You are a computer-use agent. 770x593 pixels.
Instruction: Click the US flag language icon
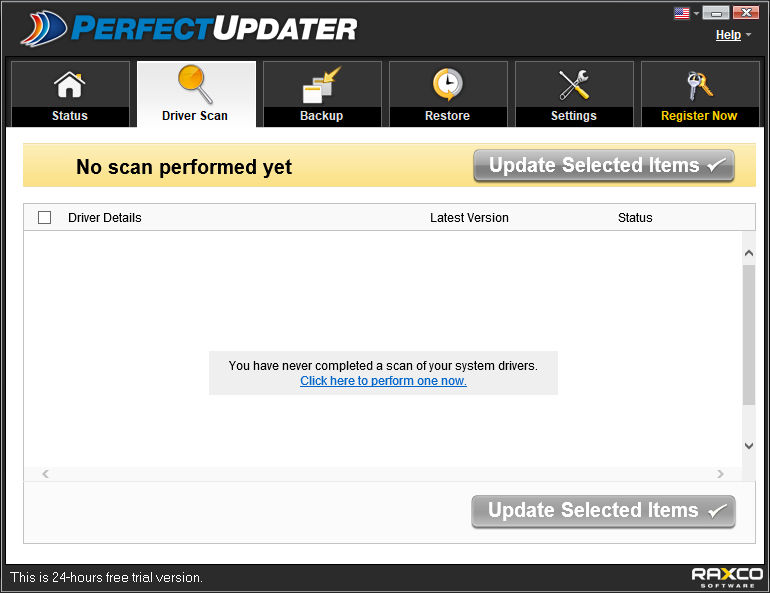point(682,13)
